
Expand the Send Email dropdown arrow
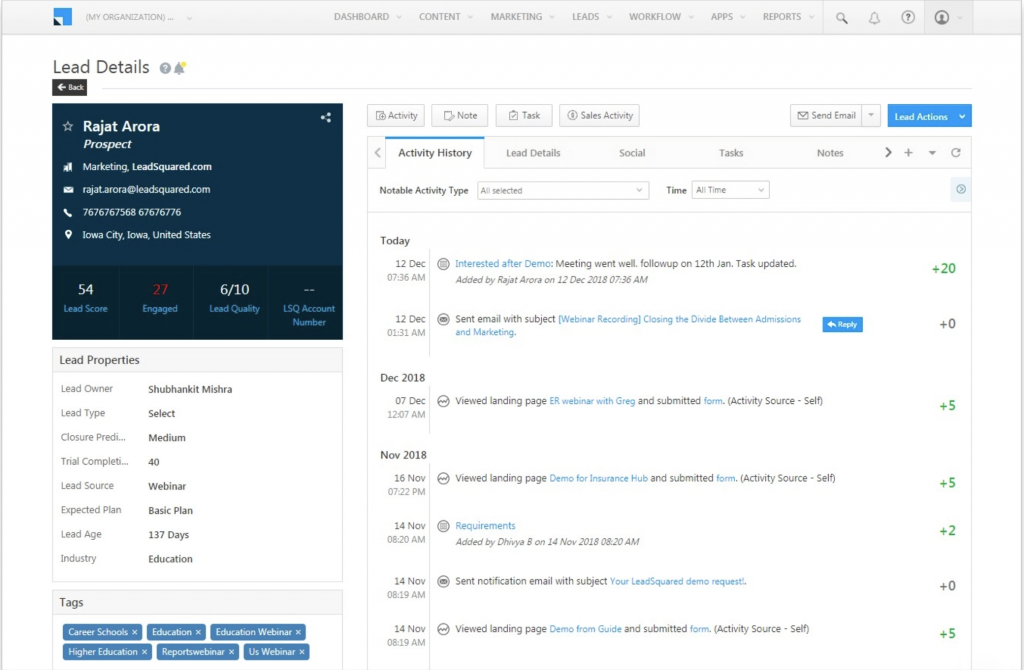pos(871,116)
